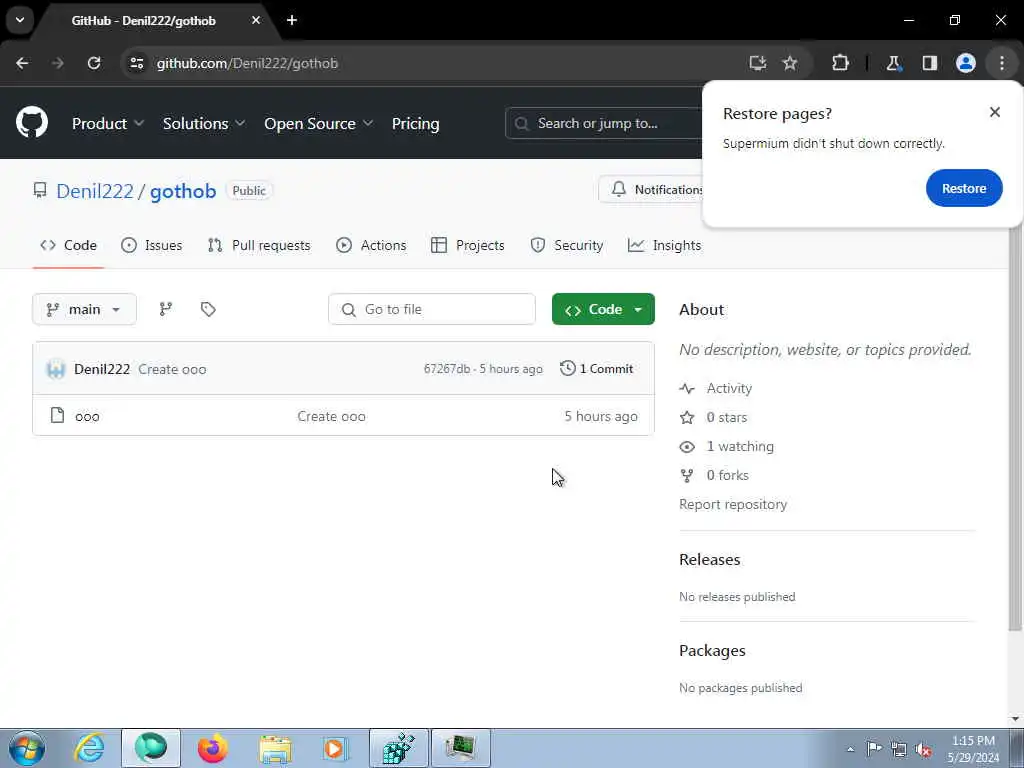This screenshot has height=768, width=1024.
Task: Click Denil222 avatar in commit row
Action: pos(56,369)
